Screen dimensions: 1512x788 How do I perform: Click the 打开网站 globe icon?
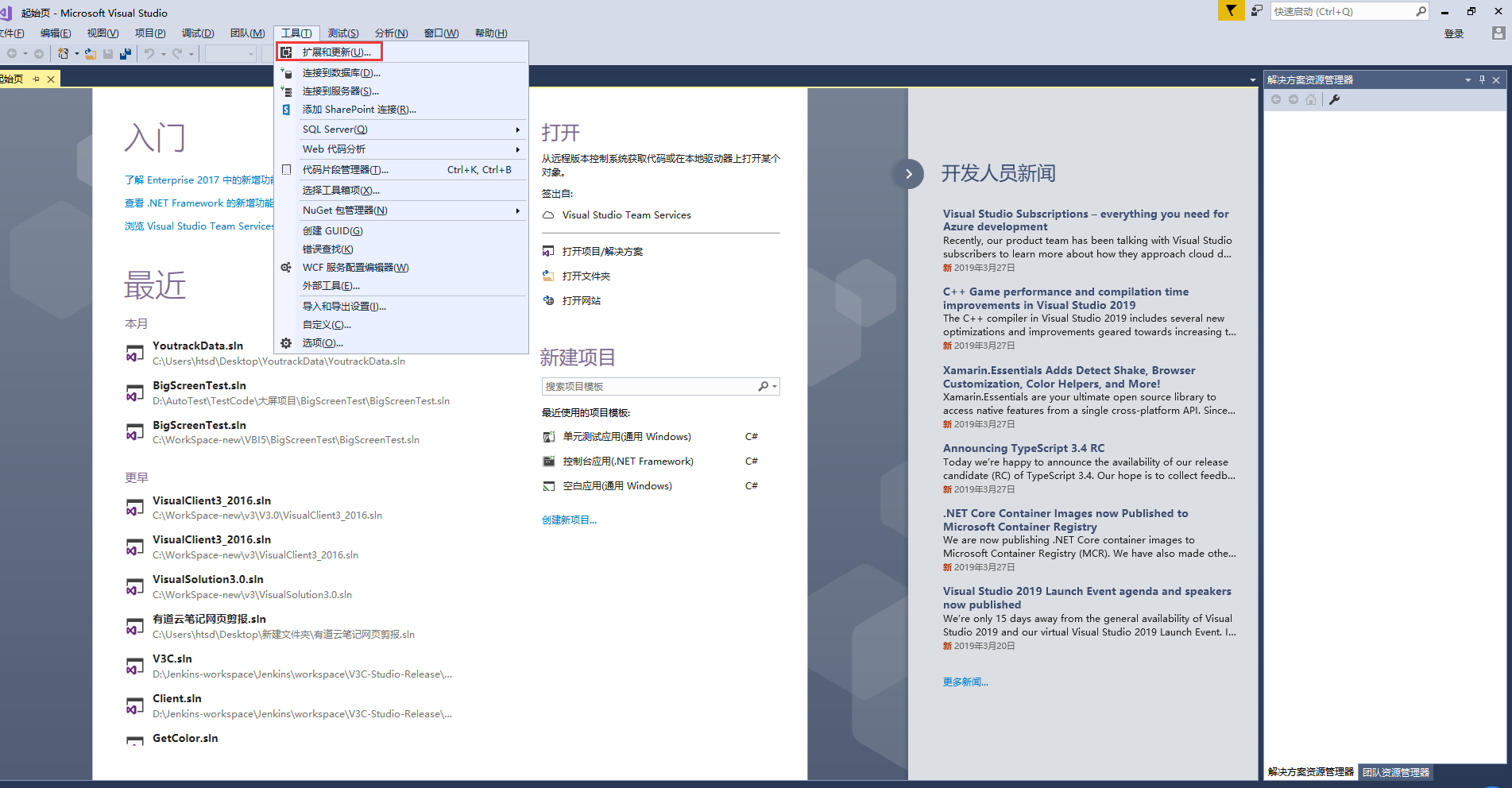[x=548, y=301]
